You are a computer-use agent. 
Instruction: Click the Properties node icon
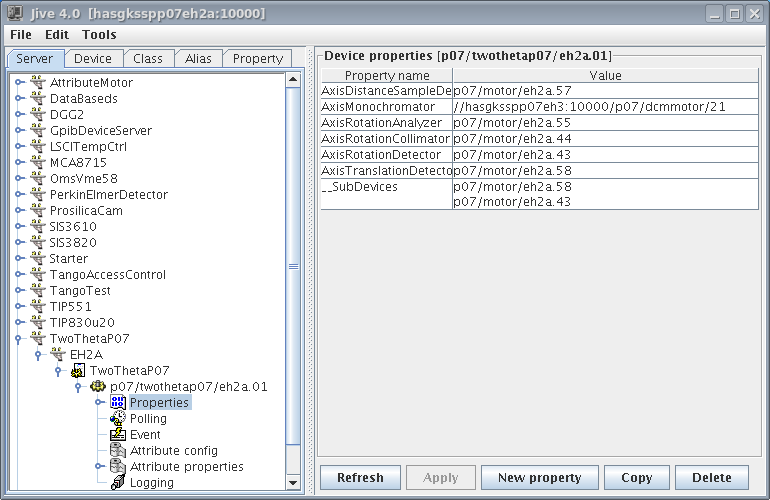(x=118, y=402)
